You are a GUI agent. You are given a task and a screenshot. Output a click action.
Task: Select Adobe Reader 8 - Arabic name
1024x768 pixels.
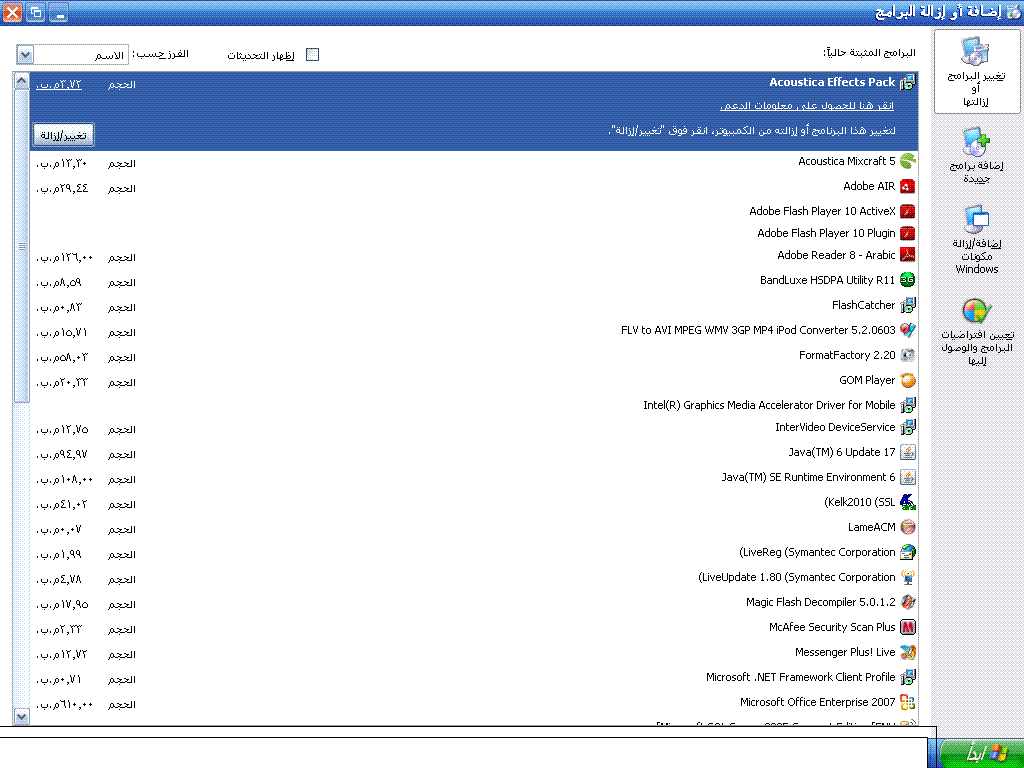click(x=836, y=255)
